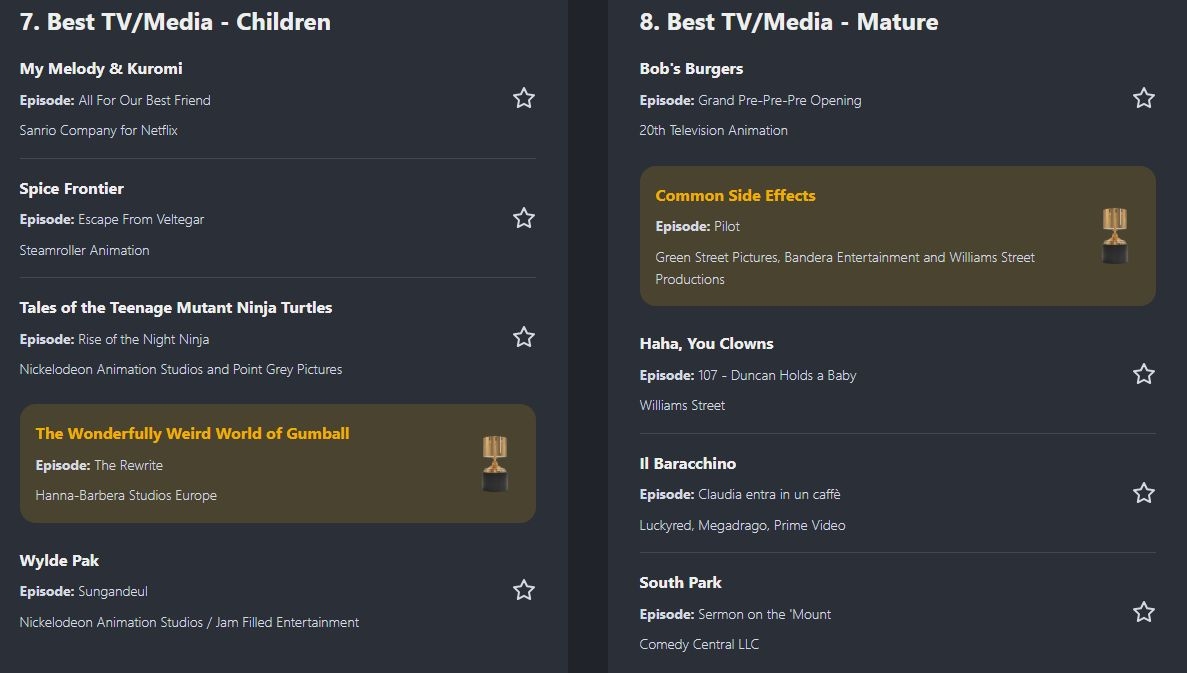Open the Common Side Effects title link
The height and width of the screenshot is (673, 1187).
click(735, 196)
